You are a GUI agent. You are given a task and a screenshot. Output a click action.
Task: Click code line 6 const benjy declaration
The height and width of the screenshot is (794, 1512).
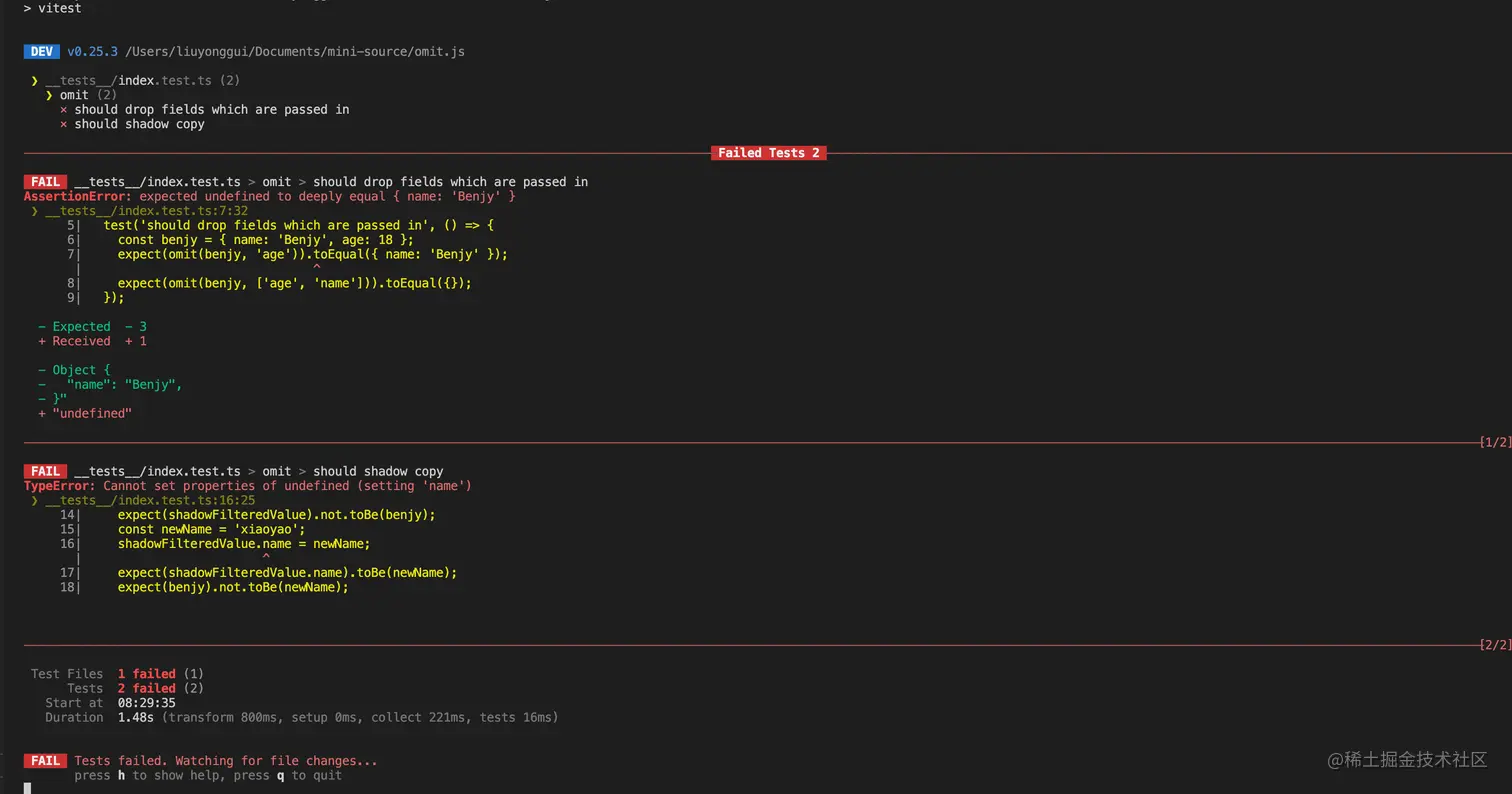(x=265, y=240)
